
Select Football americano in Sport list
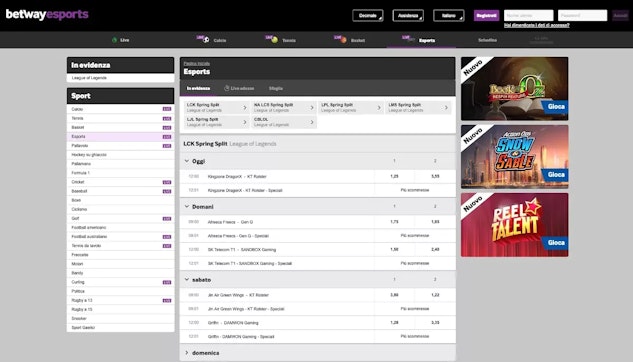120,228
